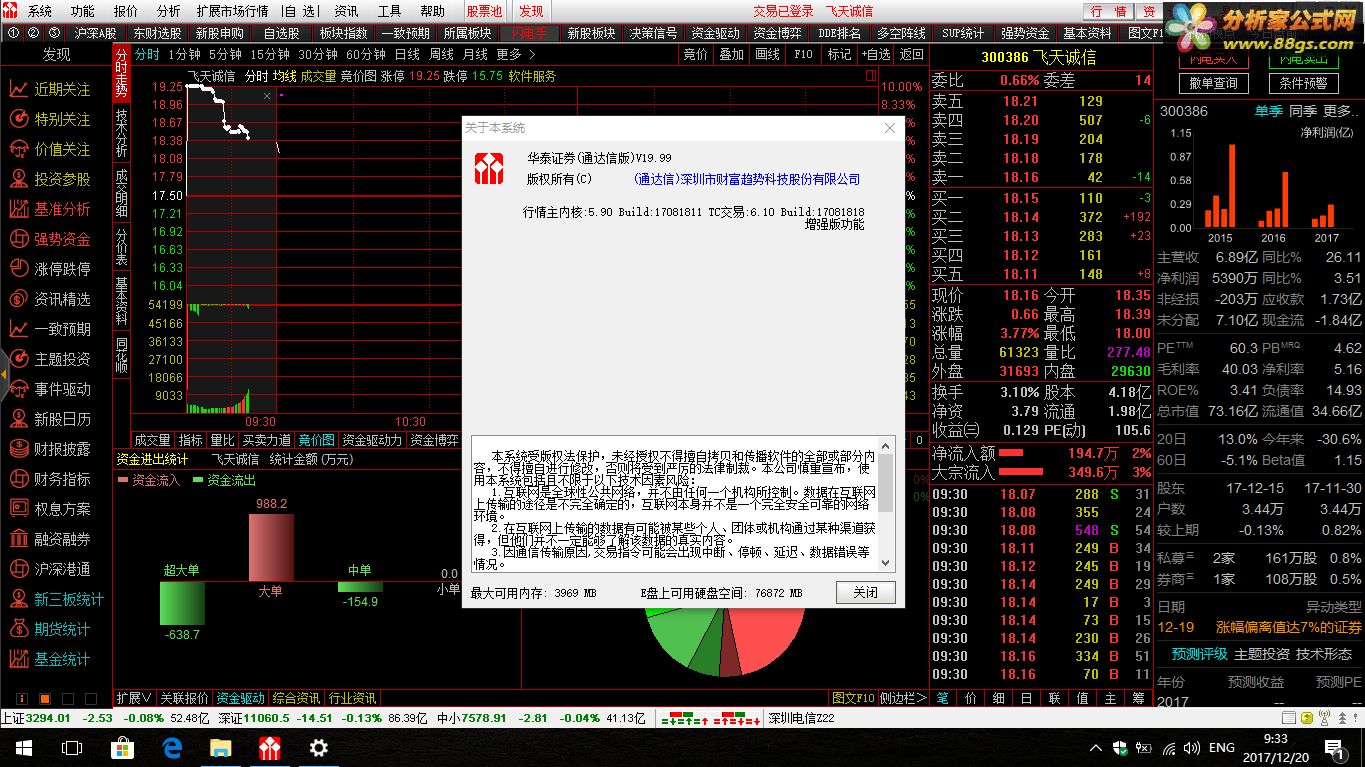Open the ENG input language indicator

(x=1222, y=747)
